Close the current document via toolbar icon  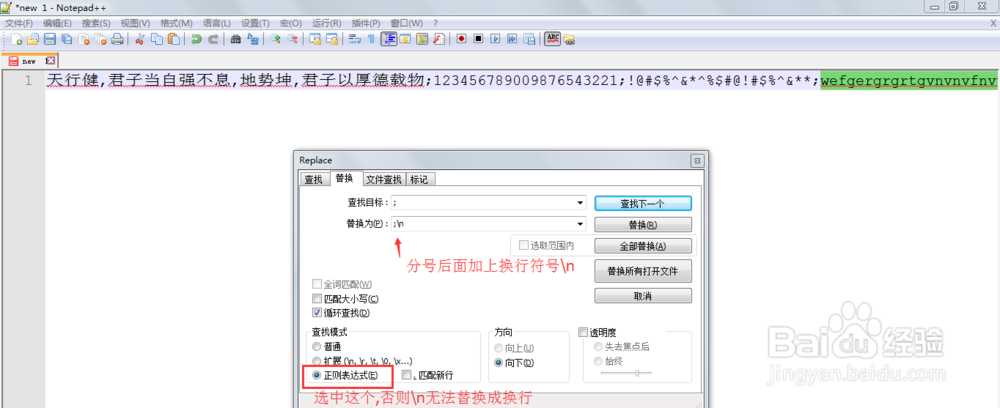[x=84, y=39]
